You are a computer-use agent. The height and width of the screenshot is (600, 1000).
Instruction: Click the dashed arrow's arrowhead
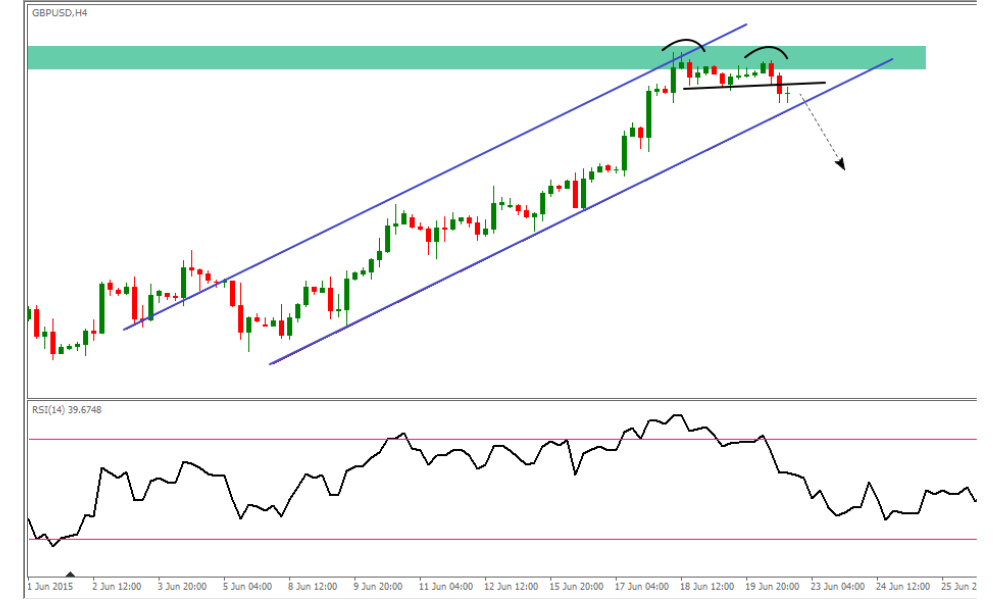[x=841, y=165]
